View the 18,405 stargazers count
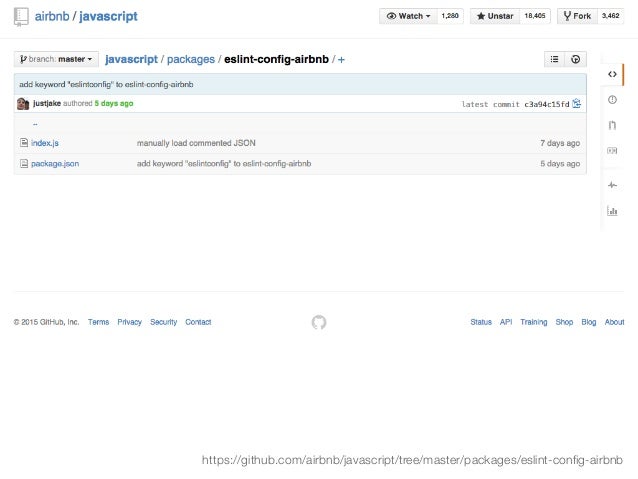Viewport: 638px width, 479px height. (x=535, y=16)
